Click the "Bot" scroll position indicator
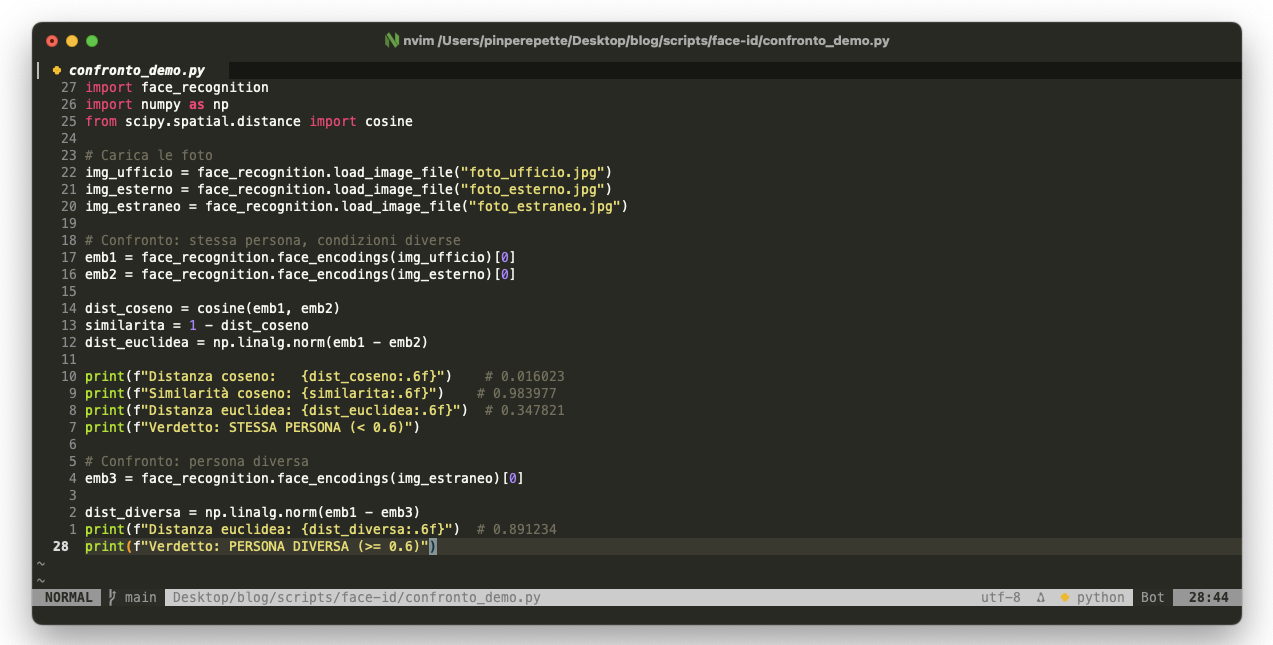This screenshot has width=1273, height=645. coord(1151,597)
